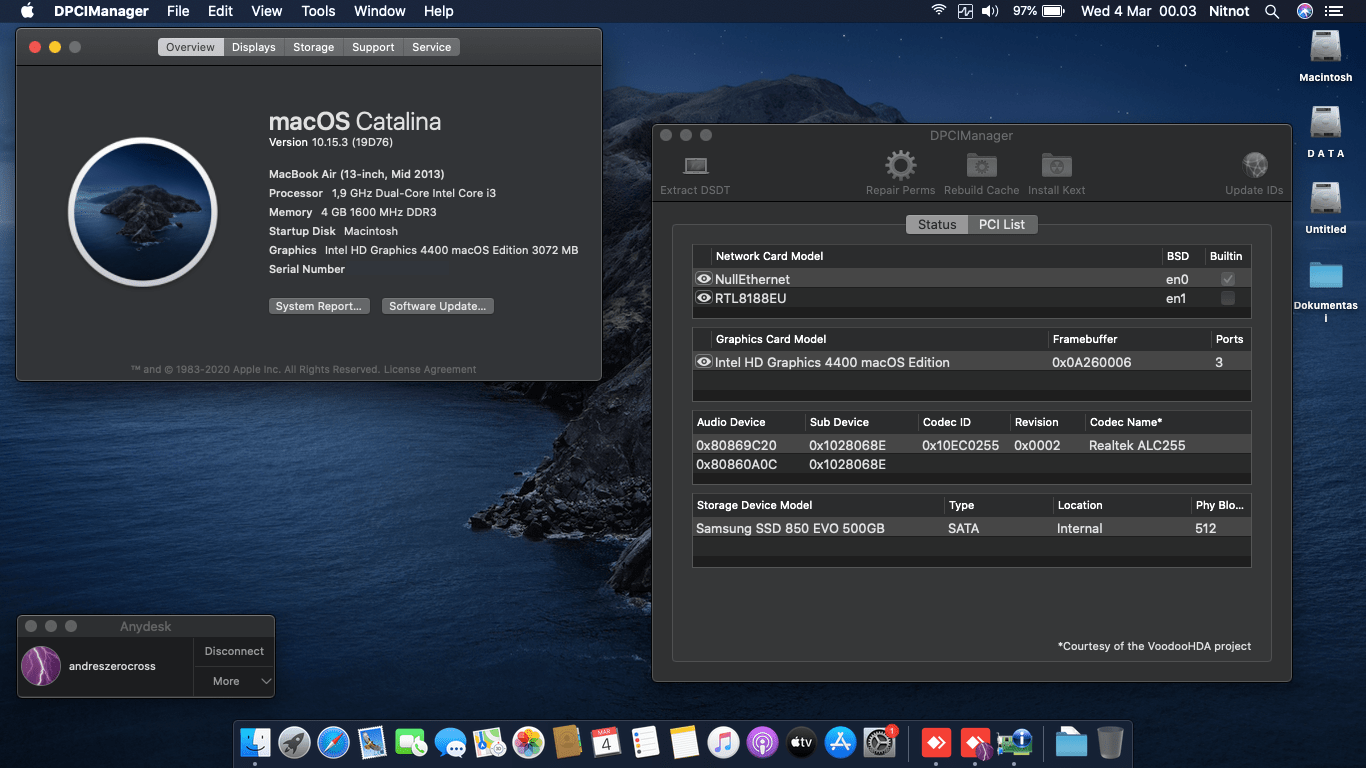Open the Service tab
Image resolution: width=1366 pixels, height=768 pixels.
point(432,47)
